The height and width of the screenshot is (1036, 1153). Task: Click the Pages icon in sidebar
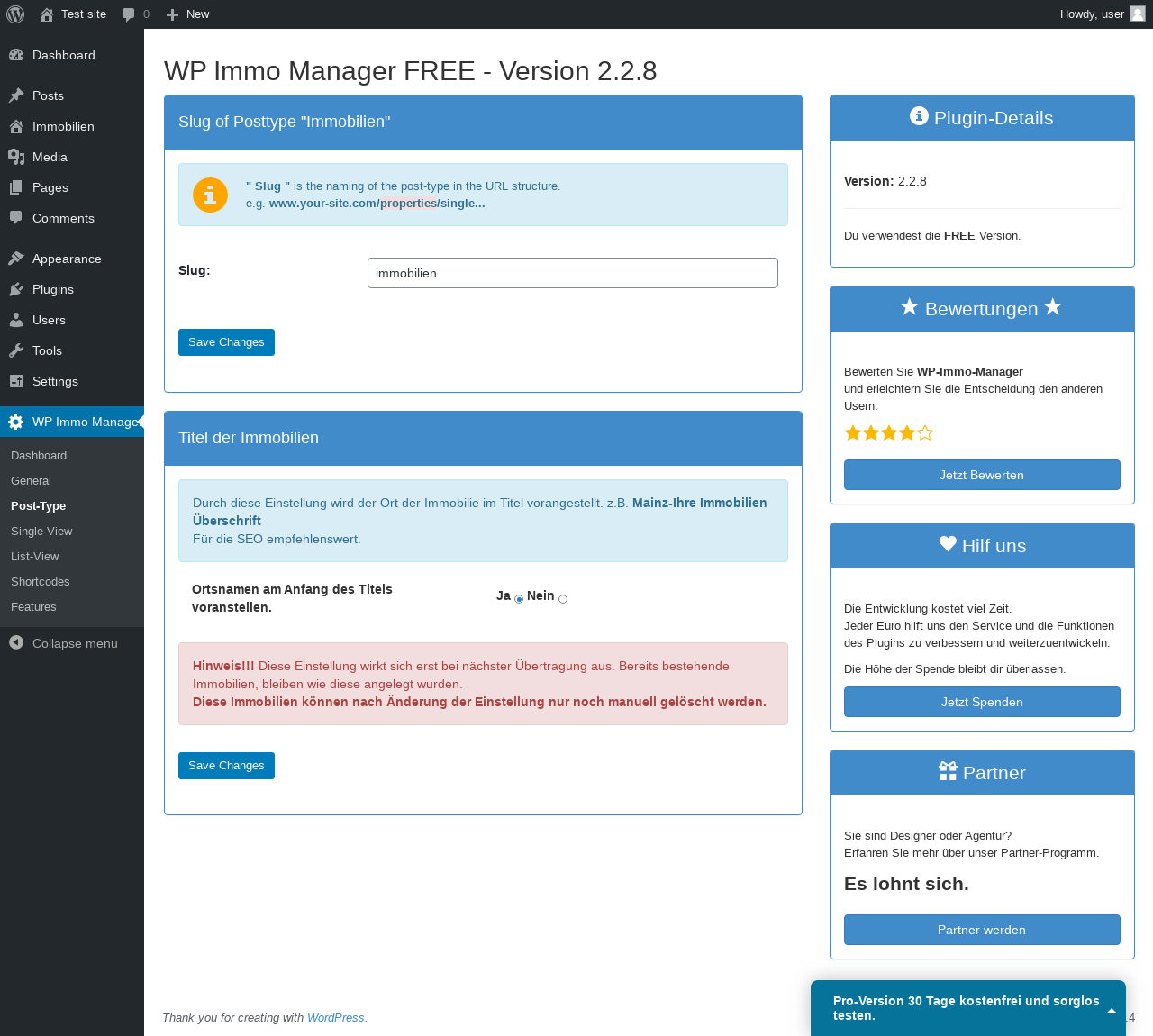[x=16, y=187]
